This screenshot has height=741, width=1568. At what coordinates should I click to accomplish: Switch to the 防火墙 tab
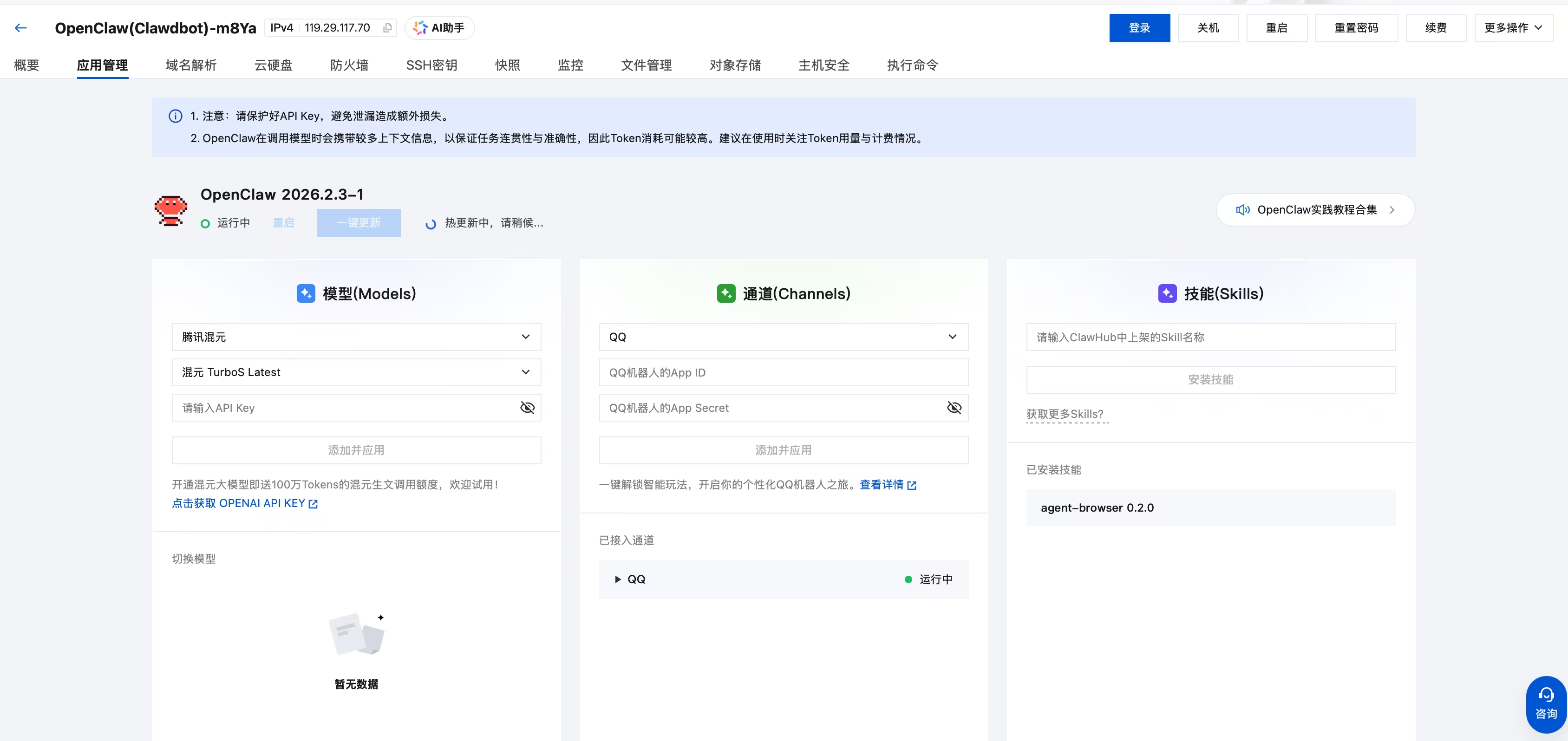click(x=349, y=65)
